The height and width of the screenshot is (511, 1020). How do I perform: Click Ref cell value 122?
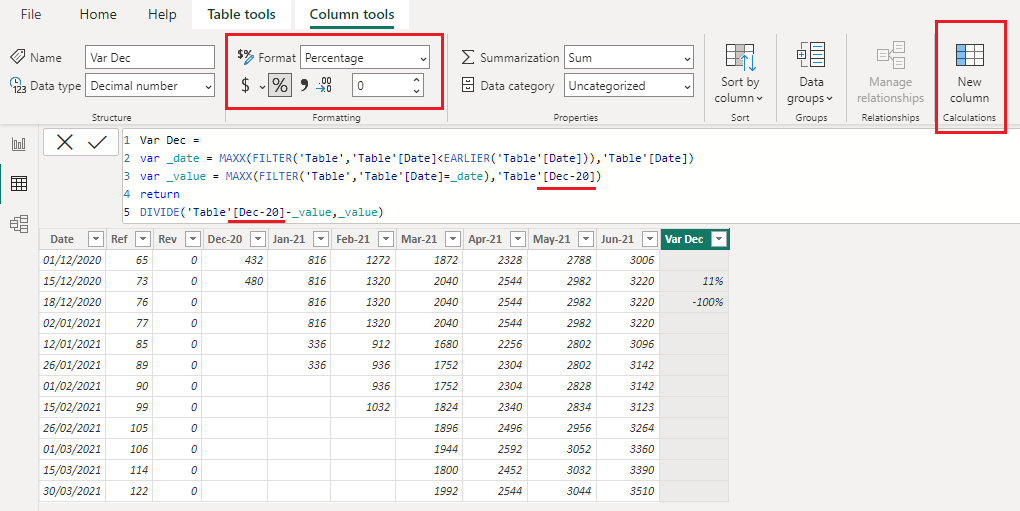(129, 491)
